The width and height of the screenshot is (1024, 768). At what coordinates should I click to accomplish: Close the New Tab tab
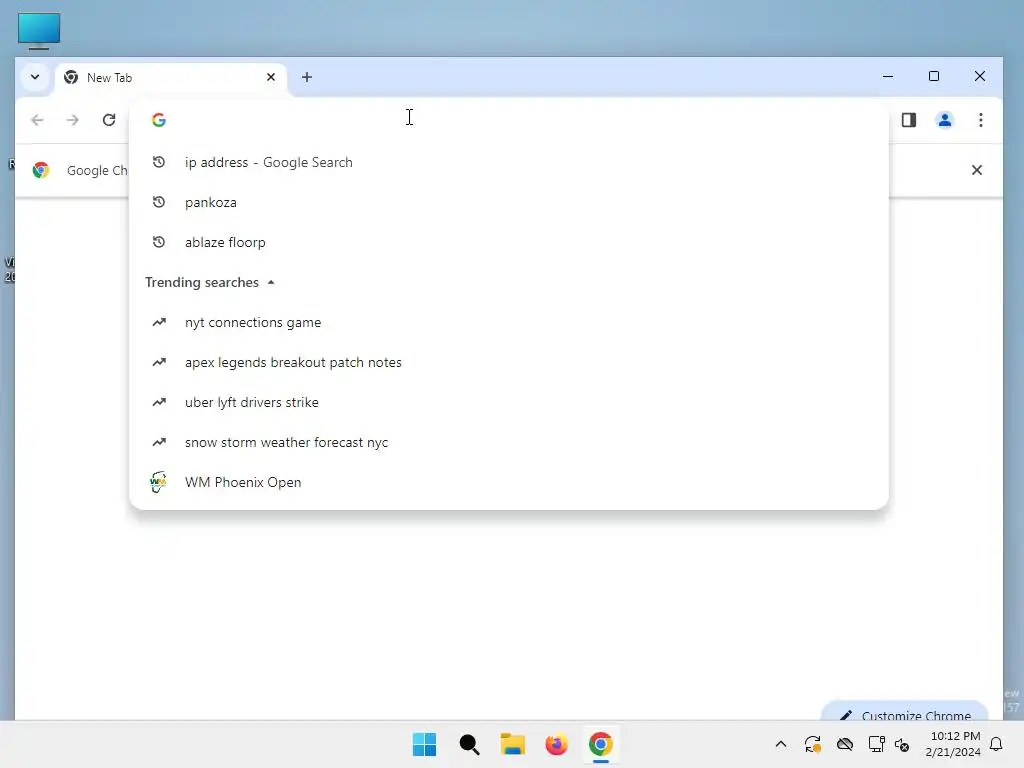coord(271,77)
